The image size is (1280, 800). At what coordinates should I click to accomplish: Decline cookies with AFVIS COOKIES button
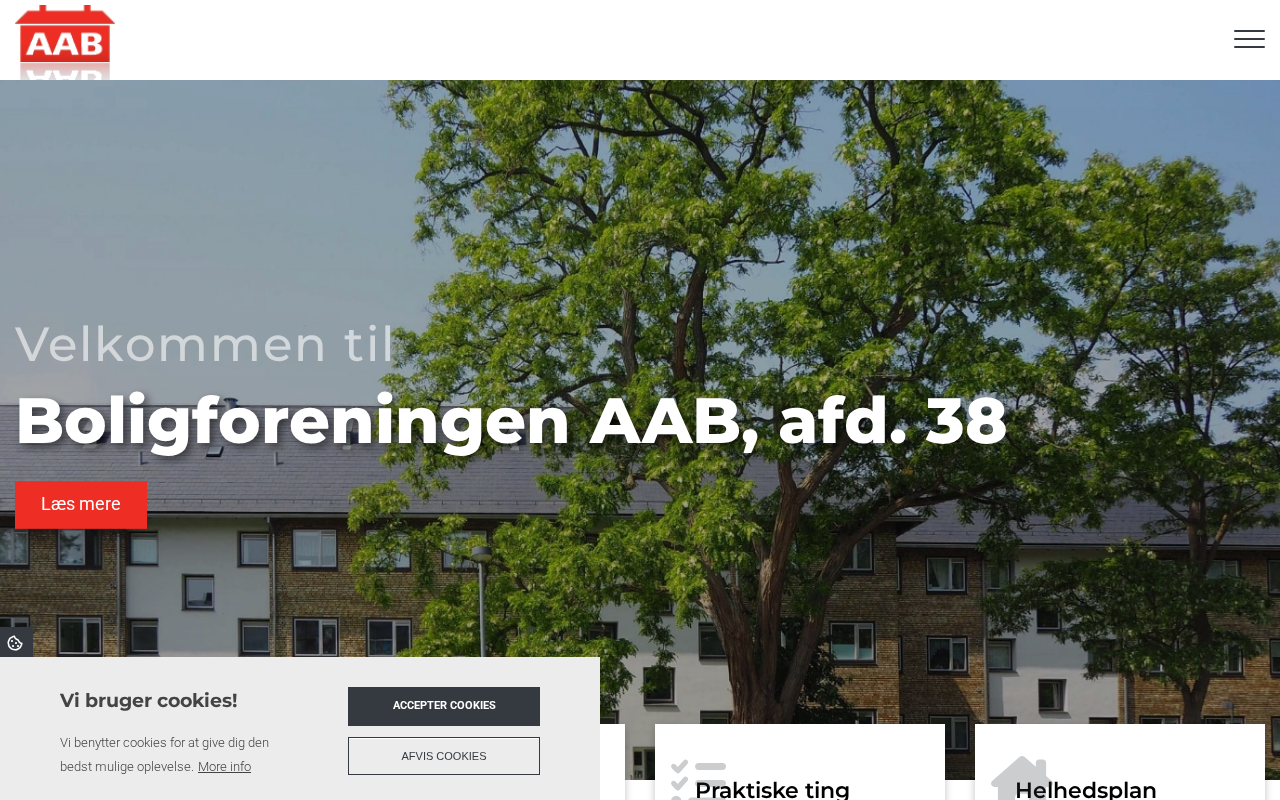[444, 756]
